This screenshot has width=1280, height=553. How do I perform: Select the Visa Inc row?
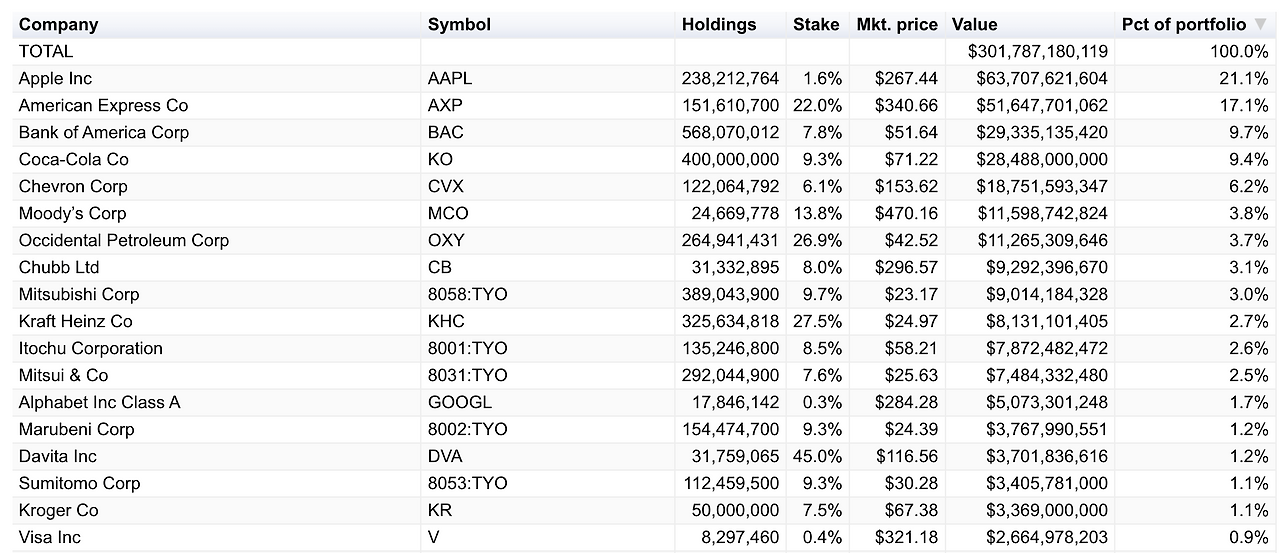click(x=50, y=537)
